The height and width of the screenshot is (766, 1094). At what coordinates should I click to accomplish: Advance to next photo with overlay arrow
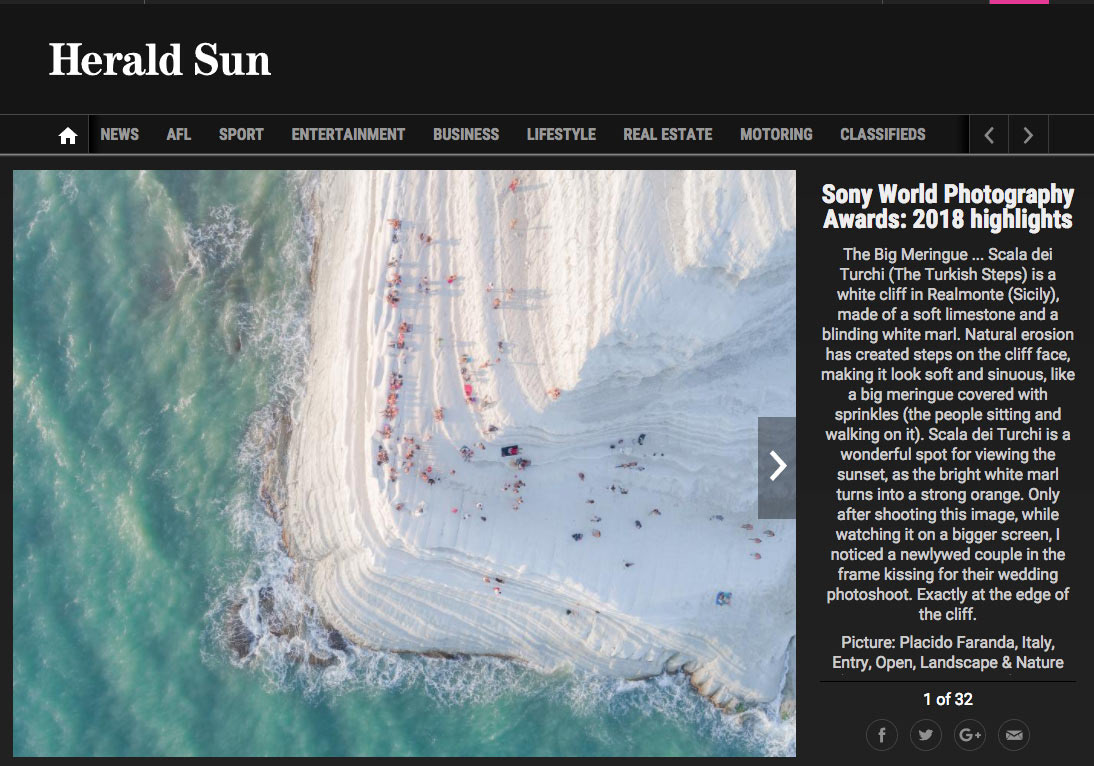(x=777, y=467)
